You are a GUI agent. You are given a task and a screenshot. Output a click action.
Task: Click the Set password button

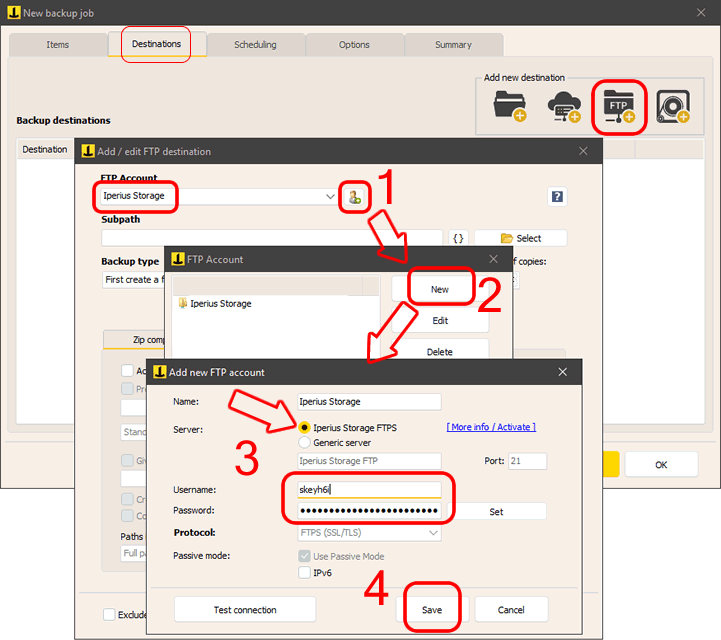coord(496,512)
